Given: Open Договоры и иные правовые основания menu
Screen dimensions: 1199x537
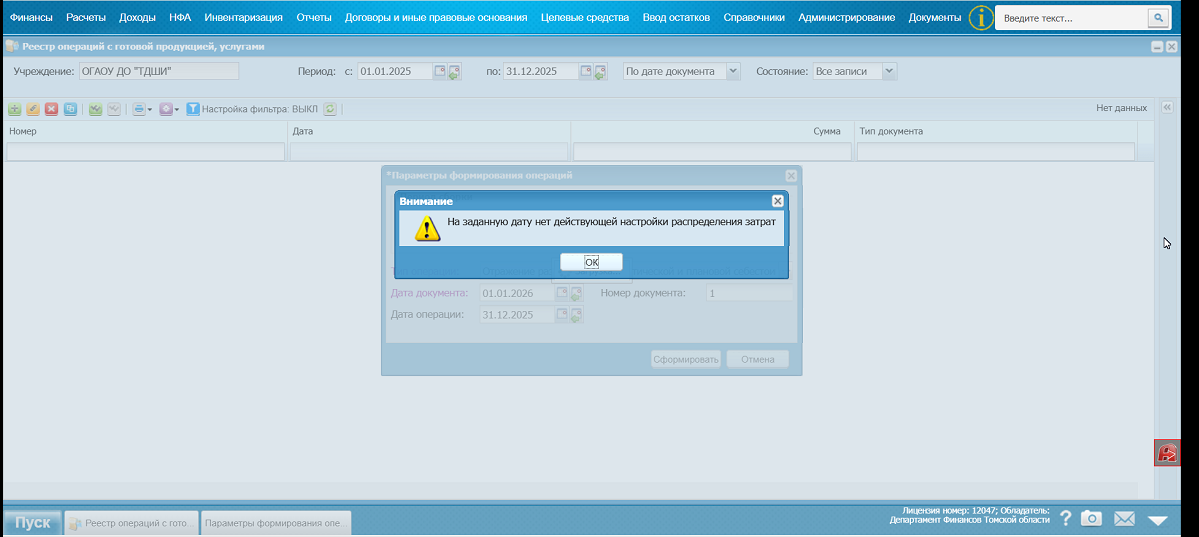Looking at the screenshot, I should tap(436, 17).
